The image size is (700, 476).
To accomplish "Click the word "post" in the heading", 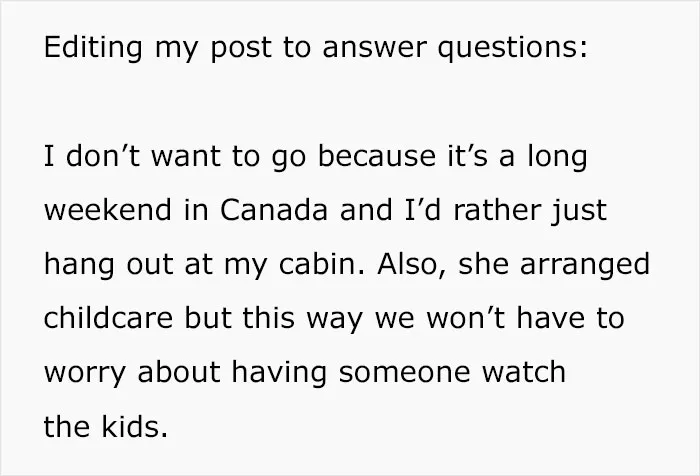I will pos(241,49).
